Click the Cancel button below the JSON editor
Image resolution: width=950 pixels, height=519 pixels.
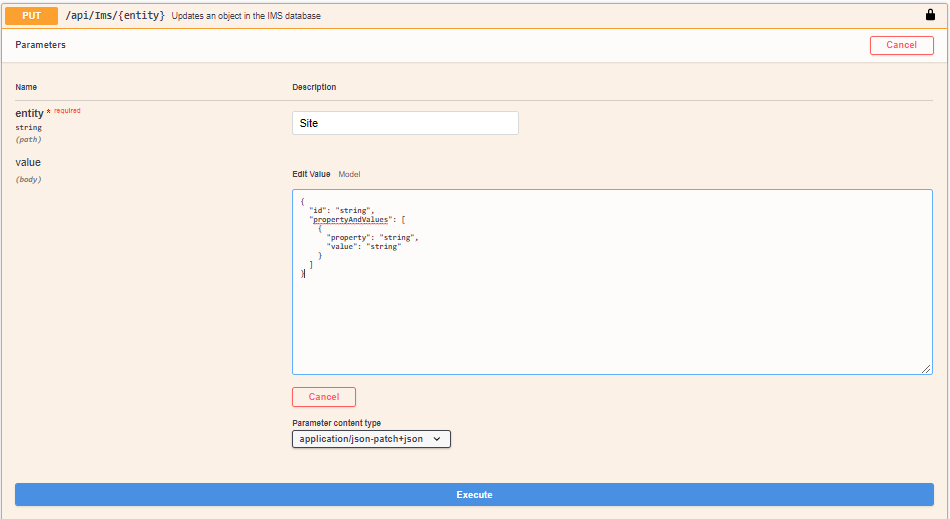323,397
